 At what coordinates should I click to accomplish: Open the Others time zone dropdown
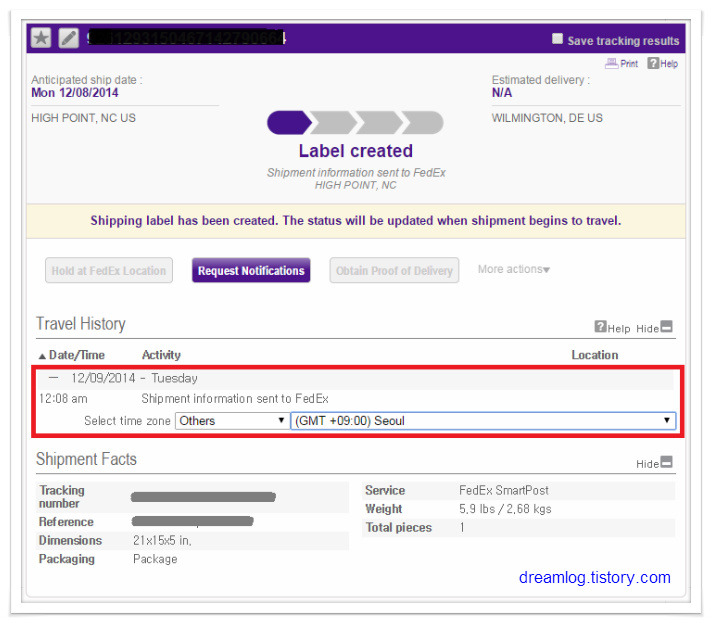pos(232,421)
